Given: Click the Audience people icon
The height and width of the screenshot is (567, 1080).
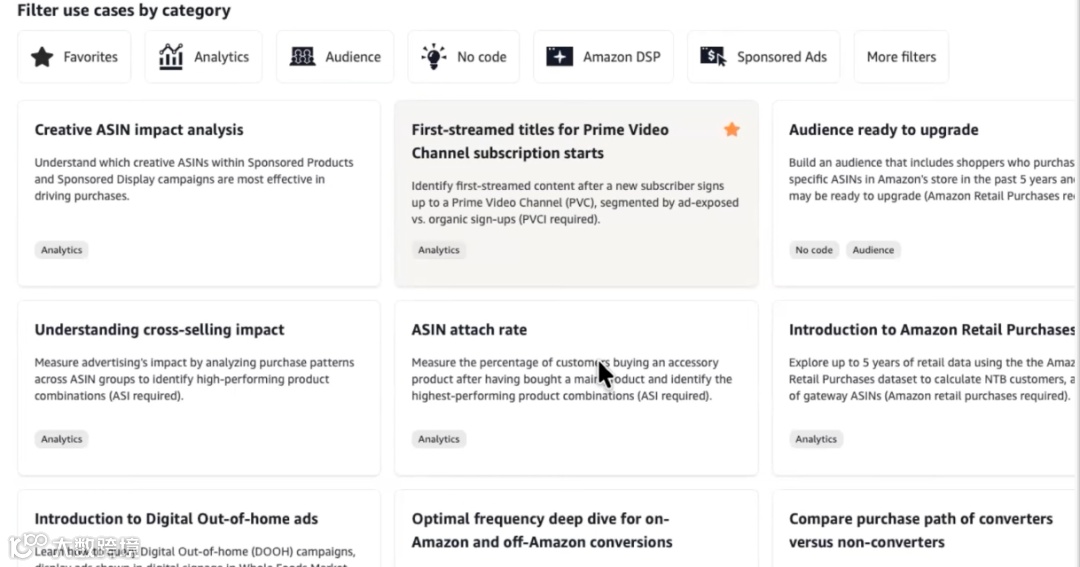Looking at the screenshot, I should [x=302, y=57].
